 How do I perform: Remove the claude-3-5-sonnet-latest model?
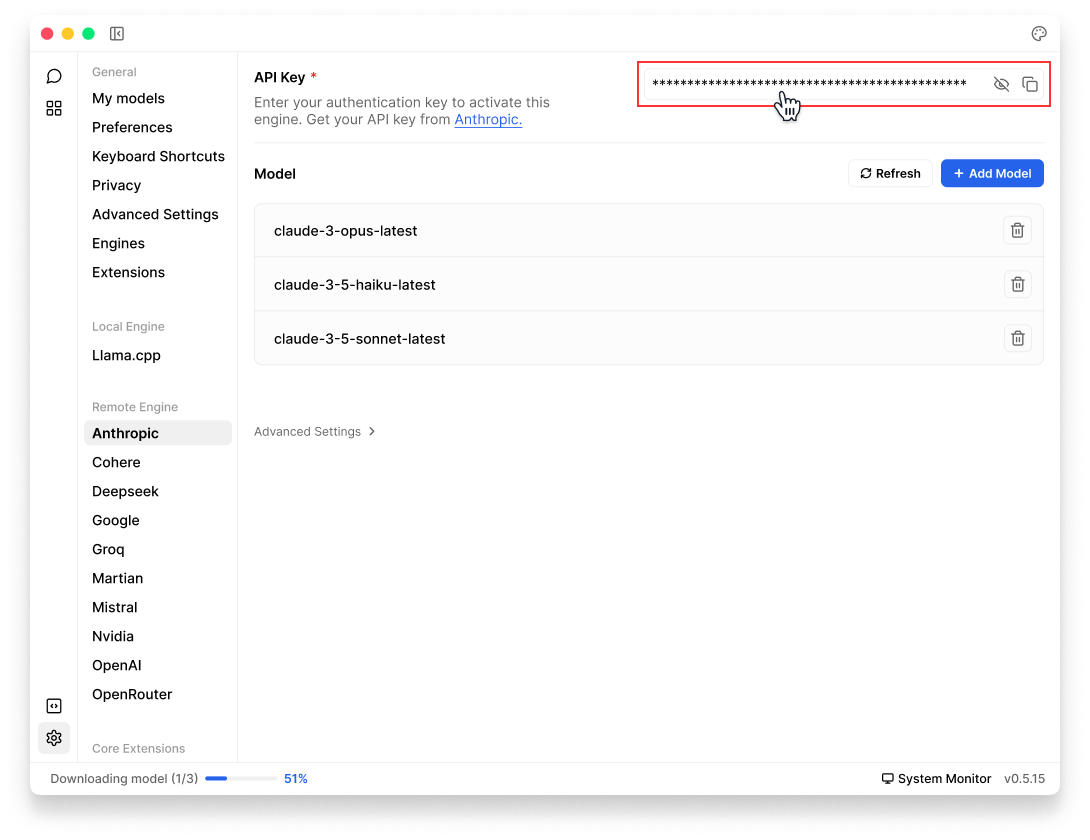click(1017, 339)
